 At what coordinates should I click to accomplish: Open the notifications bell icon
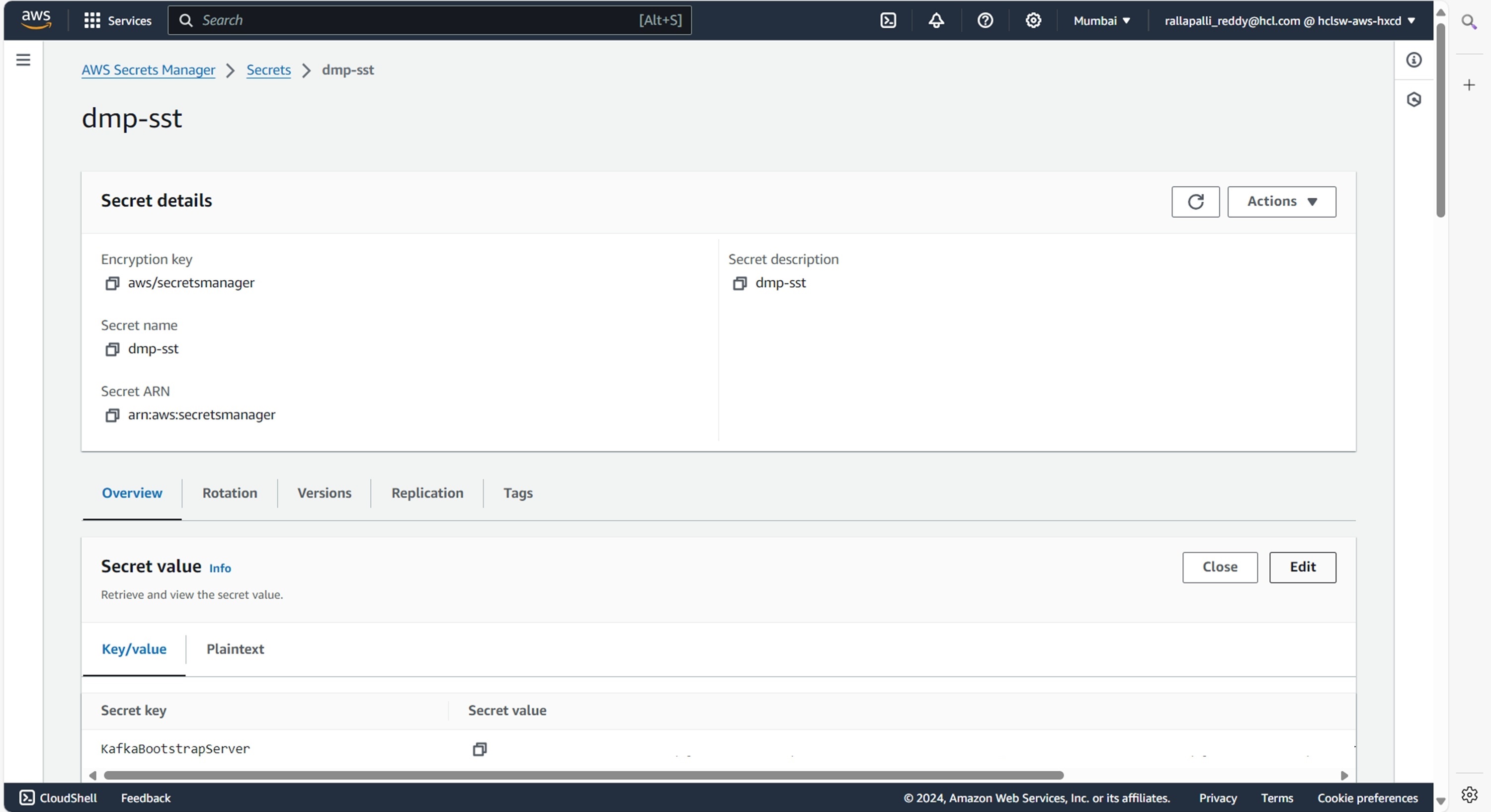coord(936,21)
